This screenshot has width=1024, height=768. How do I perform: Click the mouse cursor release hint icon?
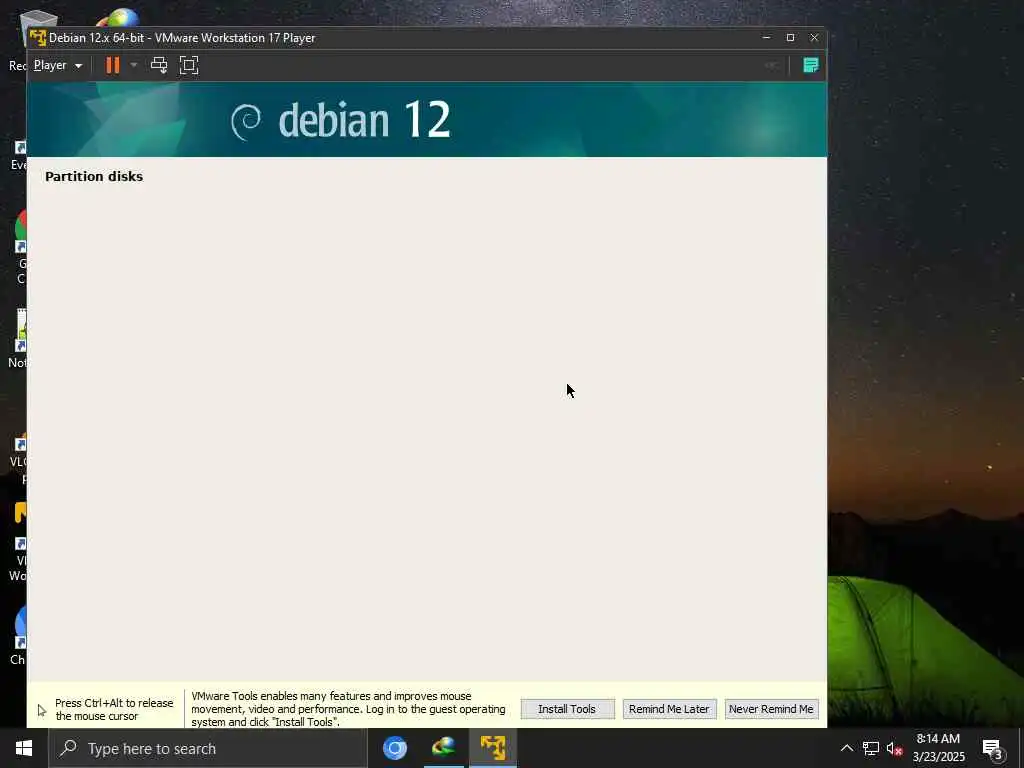click(42, 711)
